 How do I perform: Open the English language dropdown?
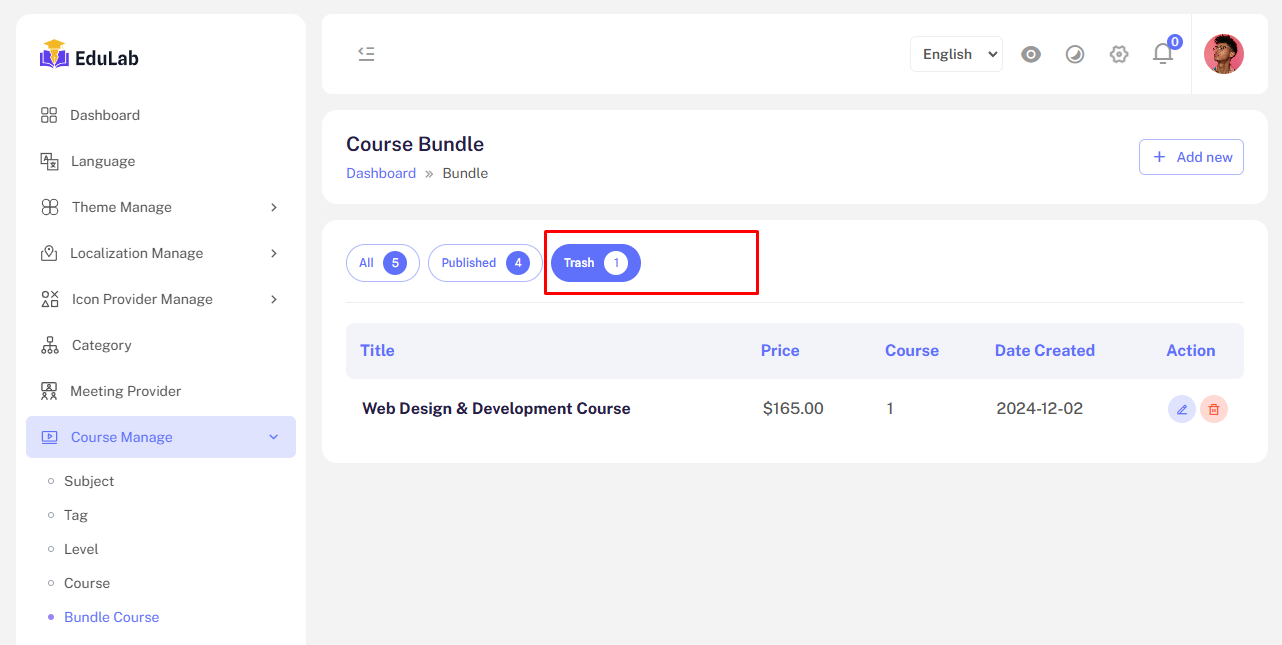pos(956,54)
